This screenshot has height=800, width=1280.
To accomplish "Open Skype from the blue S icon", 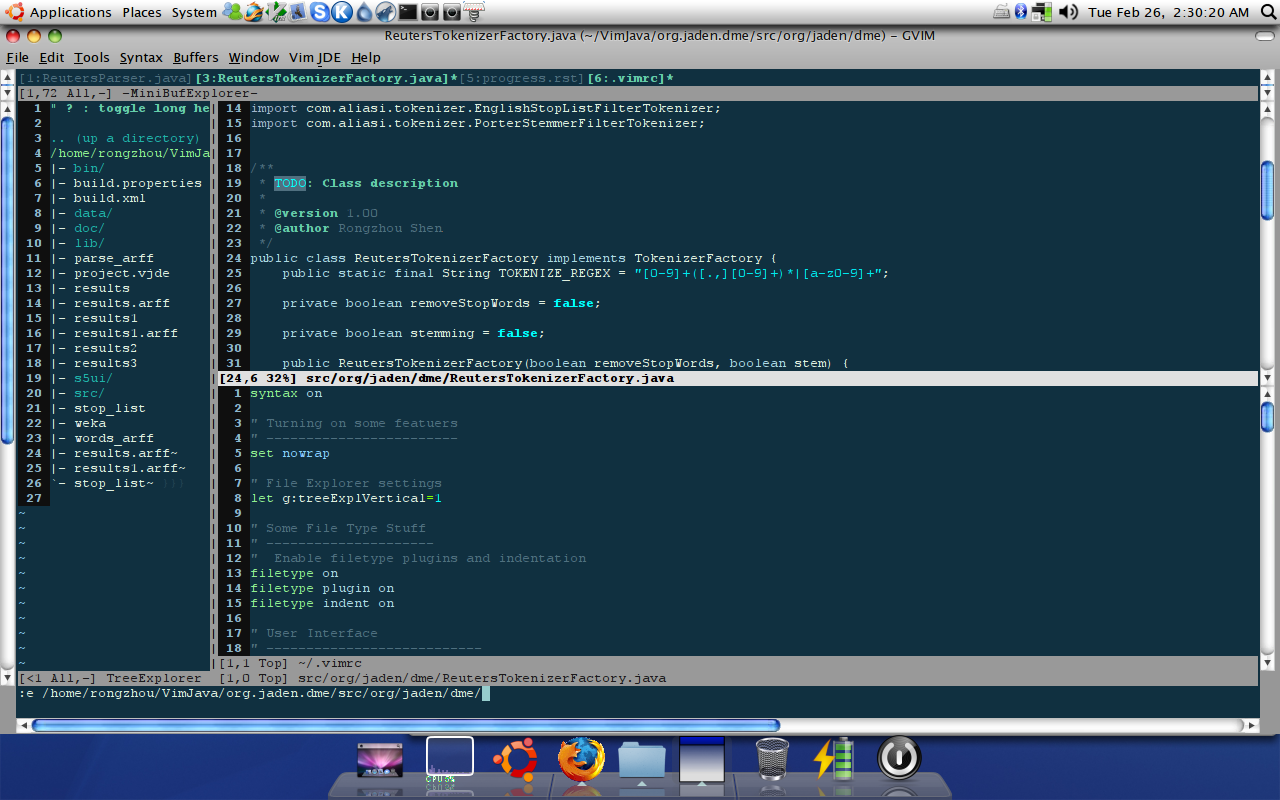I will tap(321, 12).
